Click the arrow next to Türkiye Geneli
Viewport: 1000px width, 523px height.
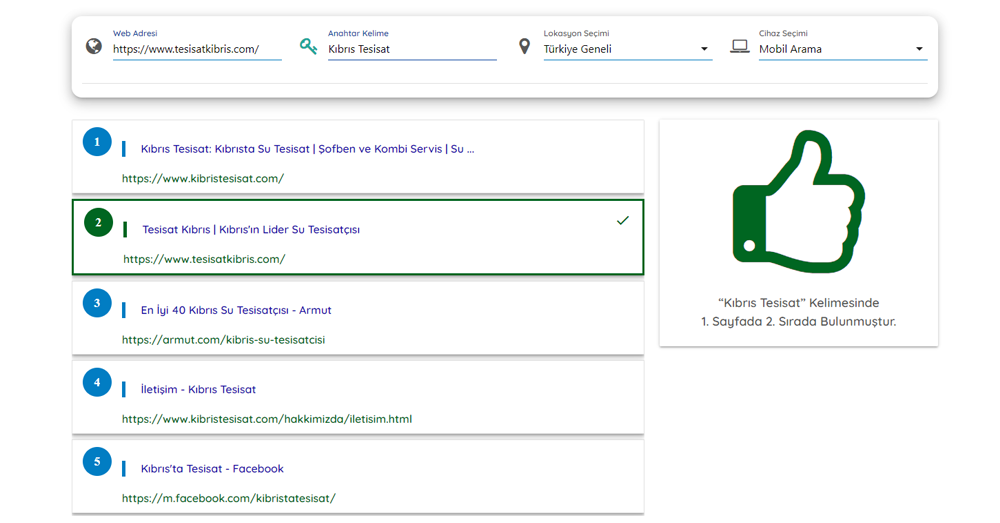pyautogui.click(x=704, y=49)
